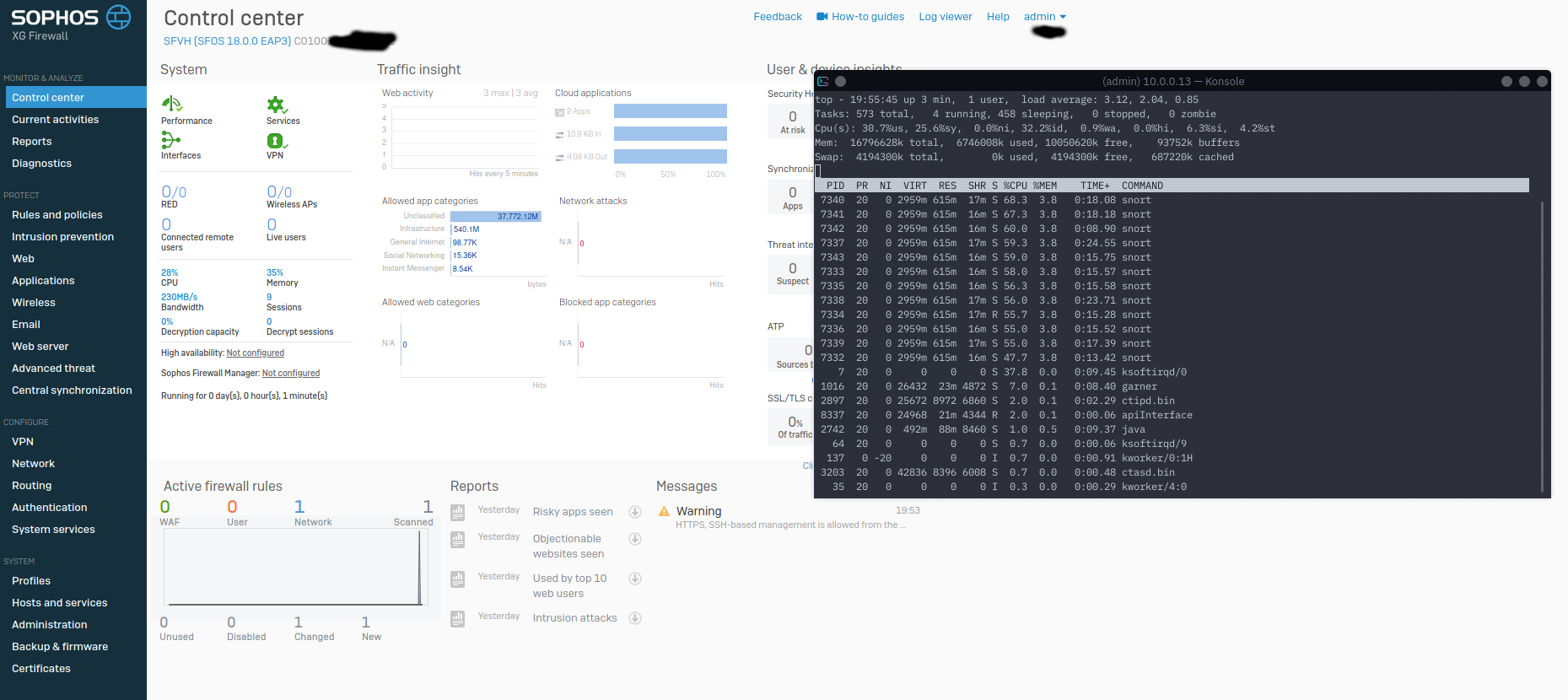This screenshot has width=1568, height=700.
Task: Open the admin dropdown menu
Action: click(x=1045, y=16)
